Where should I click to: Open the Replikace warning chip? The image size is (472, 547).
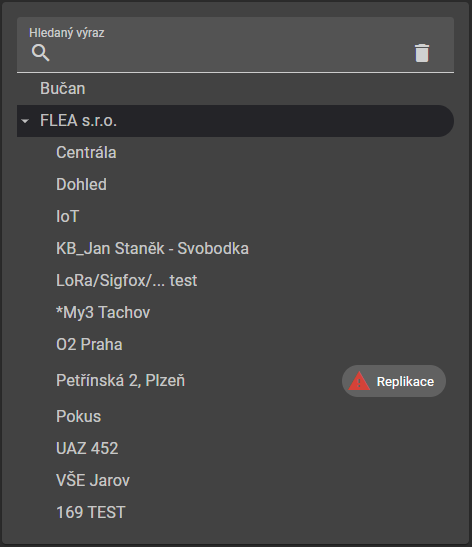click(394, 381)
